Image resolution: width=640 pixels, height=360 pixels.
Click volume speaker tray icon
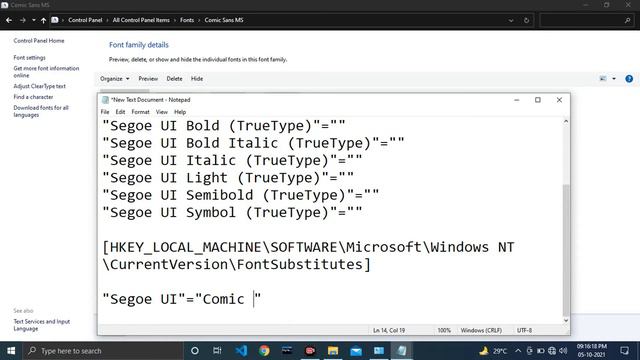(563, 351)
